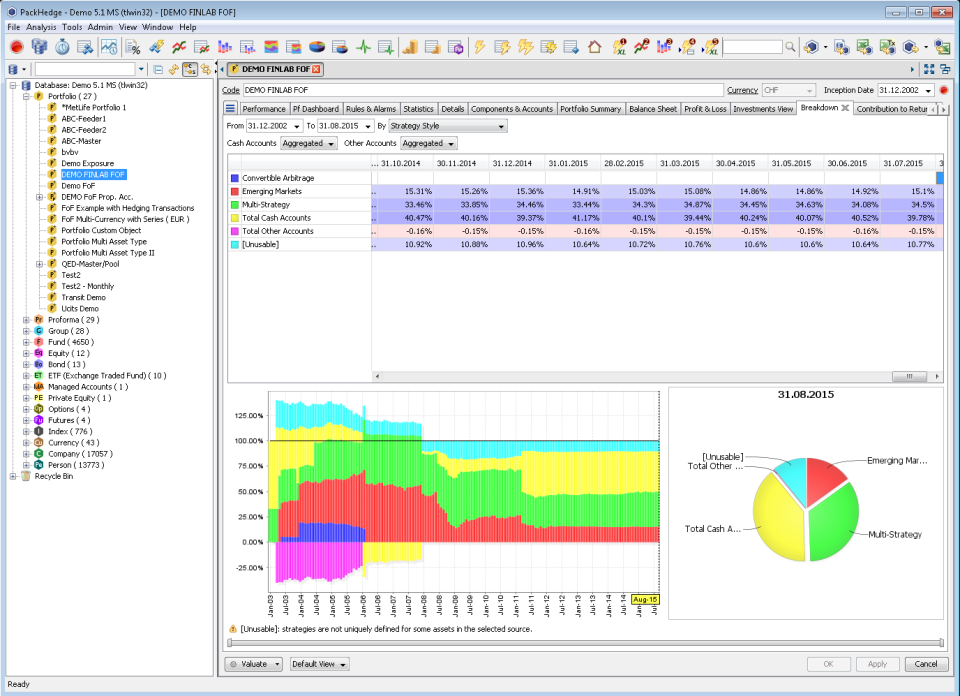Open the pie chart toolbar icon
960x696 pixels.
pyautogui.click(x=317, y=47)
